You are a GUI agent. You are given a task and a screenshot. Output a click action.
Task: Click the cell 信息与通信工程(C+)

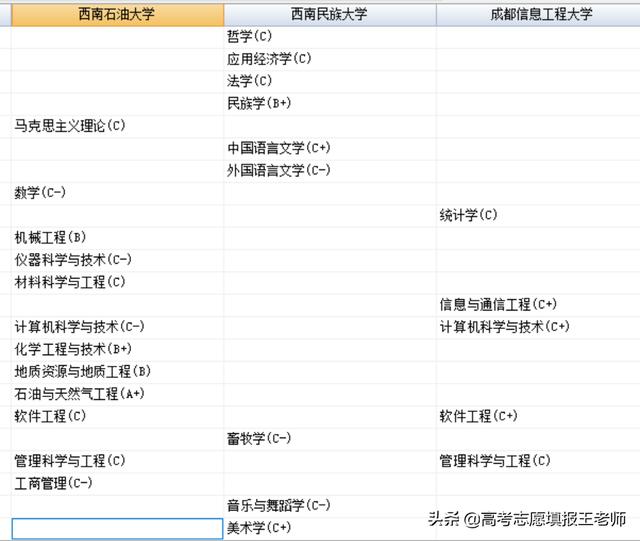pos(538,305)
